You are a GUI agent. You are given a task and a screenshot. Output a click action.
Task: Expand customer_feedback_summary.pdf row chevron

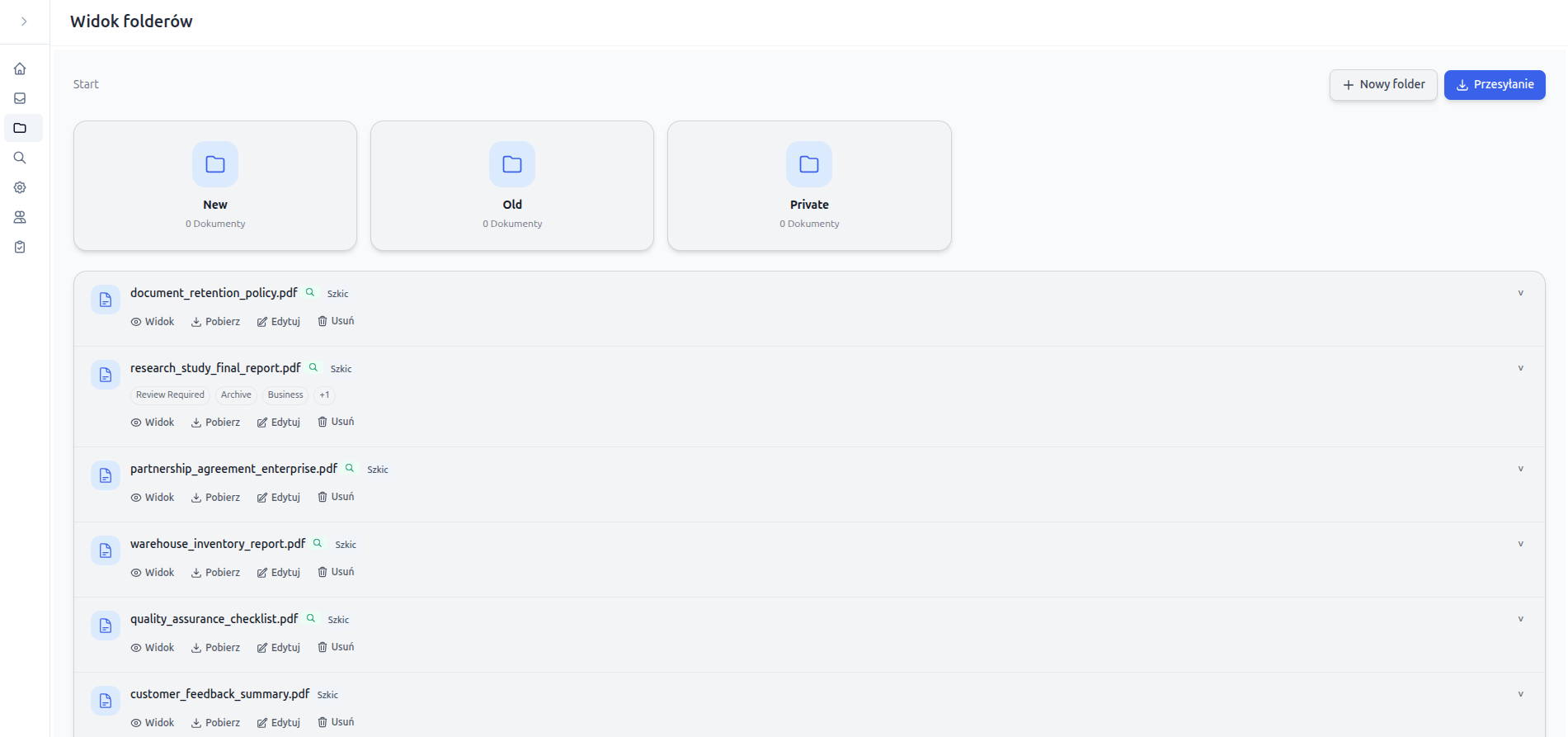1521,694
